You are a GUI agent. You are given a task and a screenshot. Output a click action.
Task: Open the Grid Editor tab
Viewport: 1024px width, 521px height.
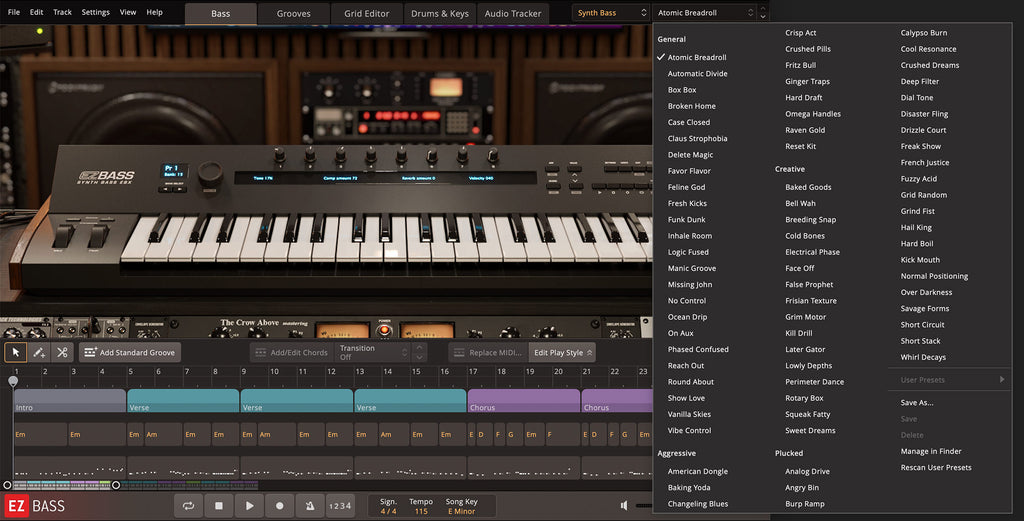367,13
